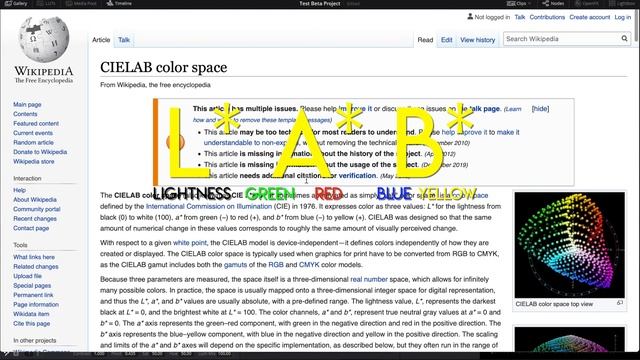Open Current events link
This screenshot has width=640, height=360.
point(33,133)
